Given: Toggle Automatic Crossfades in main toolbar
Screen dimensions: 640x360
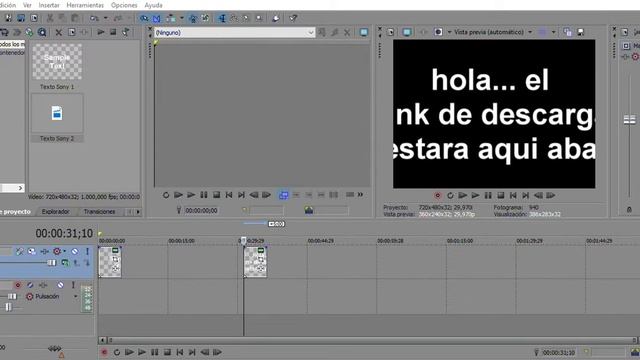Looking at the screenshot, I should (x=157, y=18).
